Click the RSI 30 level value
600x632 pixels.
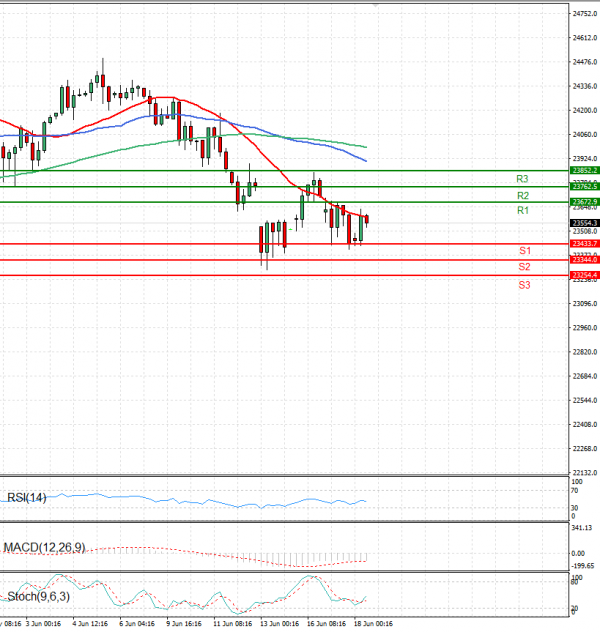click(575, 508)
